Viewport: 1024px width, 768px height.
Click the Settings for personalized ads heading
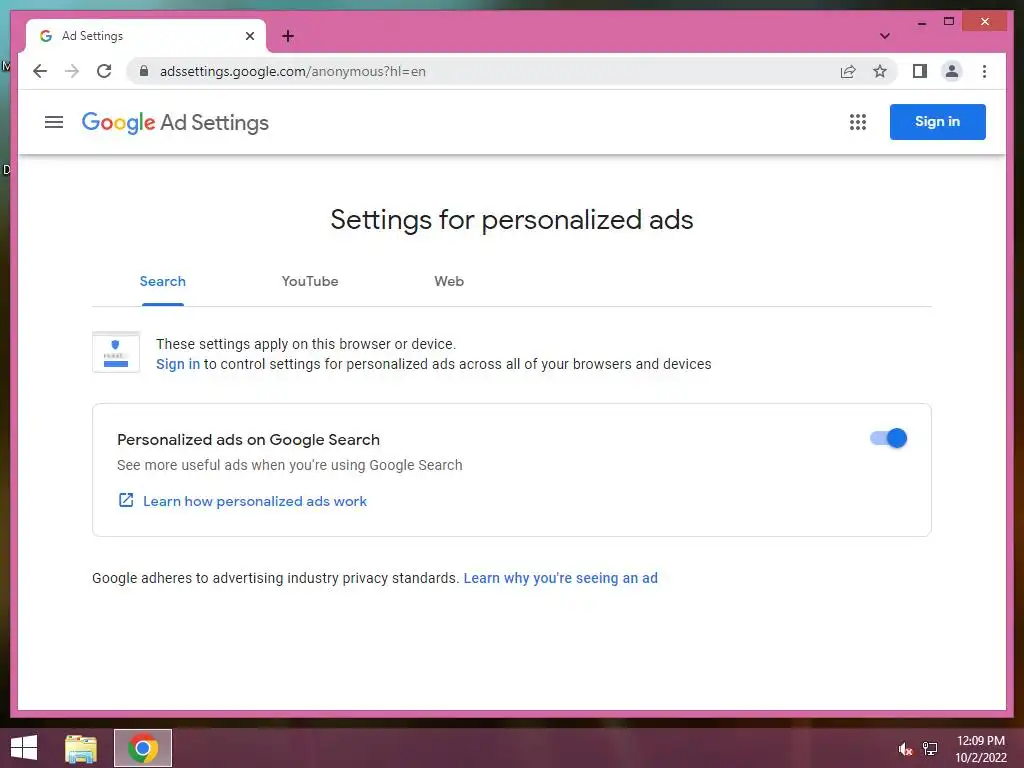511,219
